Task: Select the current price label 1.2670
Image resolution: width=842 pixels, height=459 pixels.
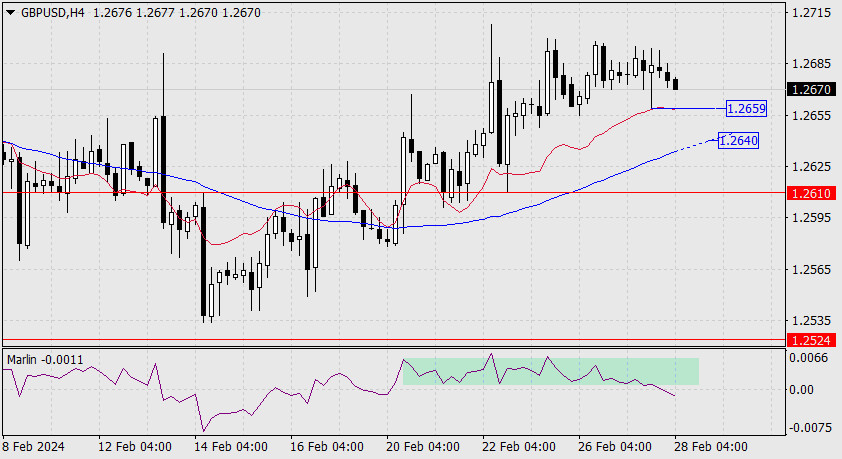Action: tap(811, 89)
